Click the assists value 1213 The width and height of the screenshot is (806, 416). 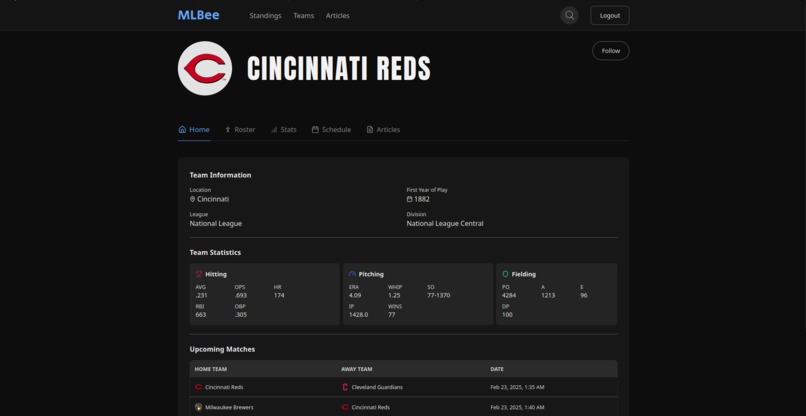[x=548, y=295]
